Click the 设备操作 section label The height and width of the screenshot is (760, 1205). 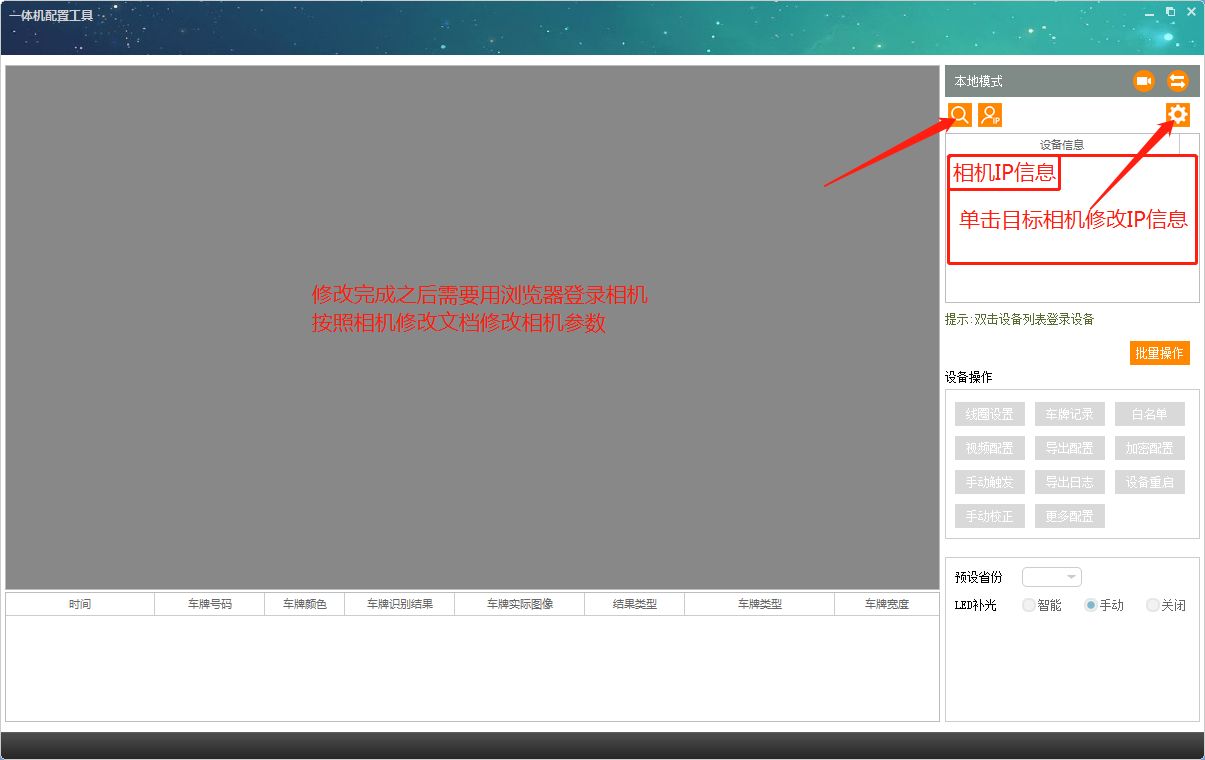pos(969,377)
